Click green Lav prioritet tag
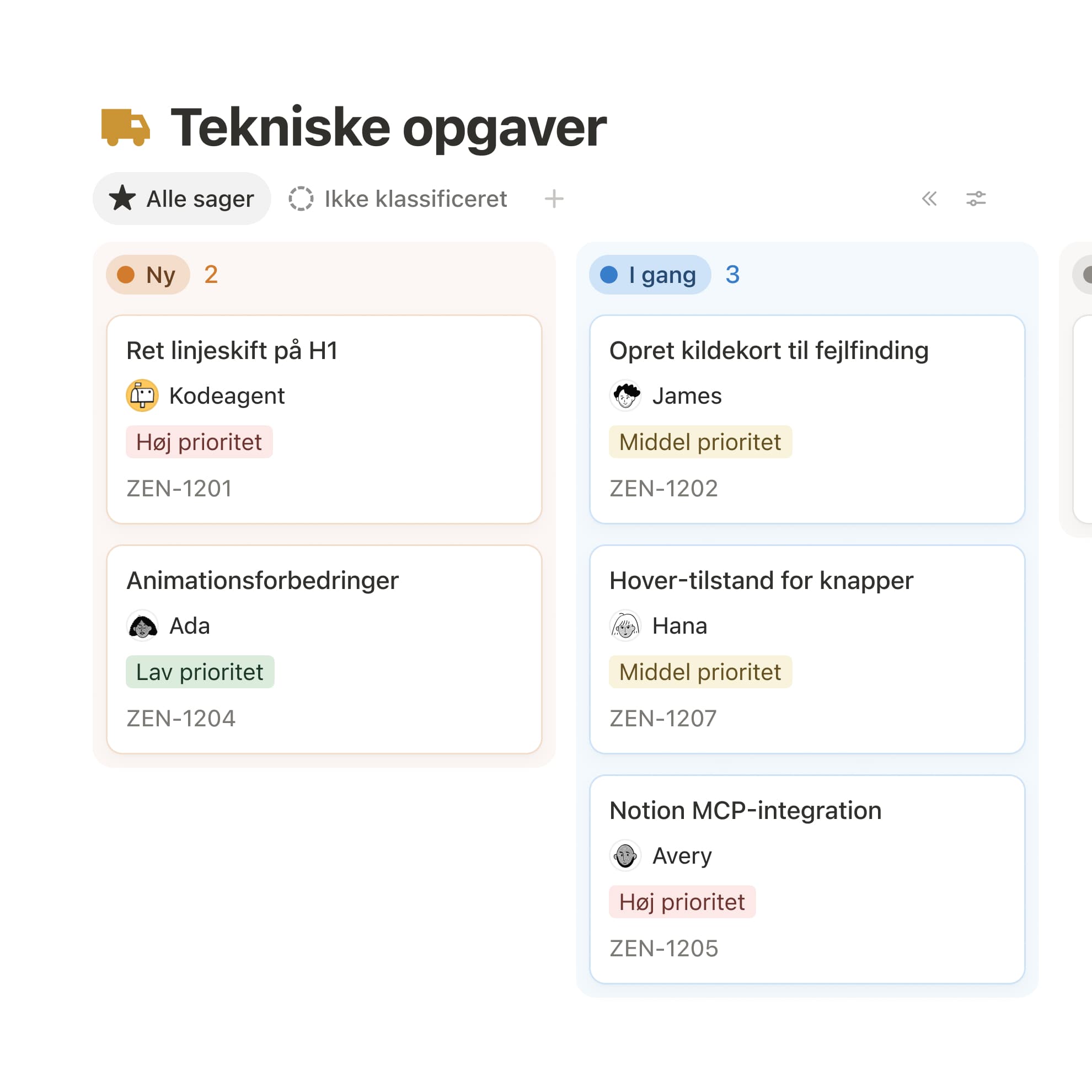1092x1092 pixels. point(200,672)
